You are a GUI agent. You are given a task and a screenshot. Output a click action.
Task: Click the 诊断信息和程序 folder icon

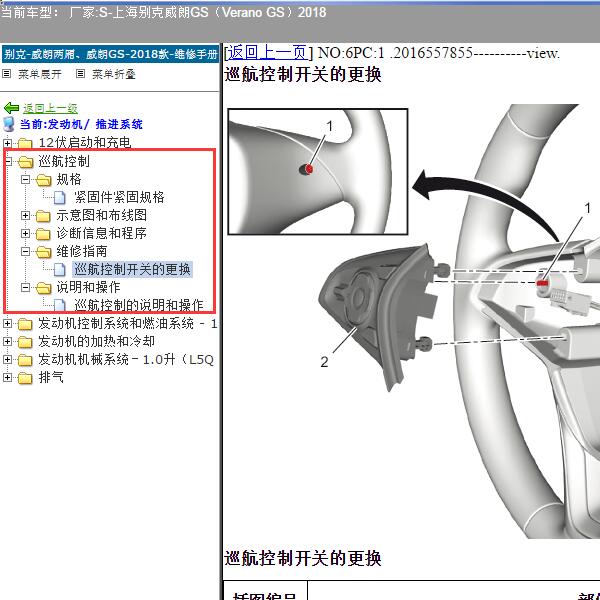click(43, 234)
